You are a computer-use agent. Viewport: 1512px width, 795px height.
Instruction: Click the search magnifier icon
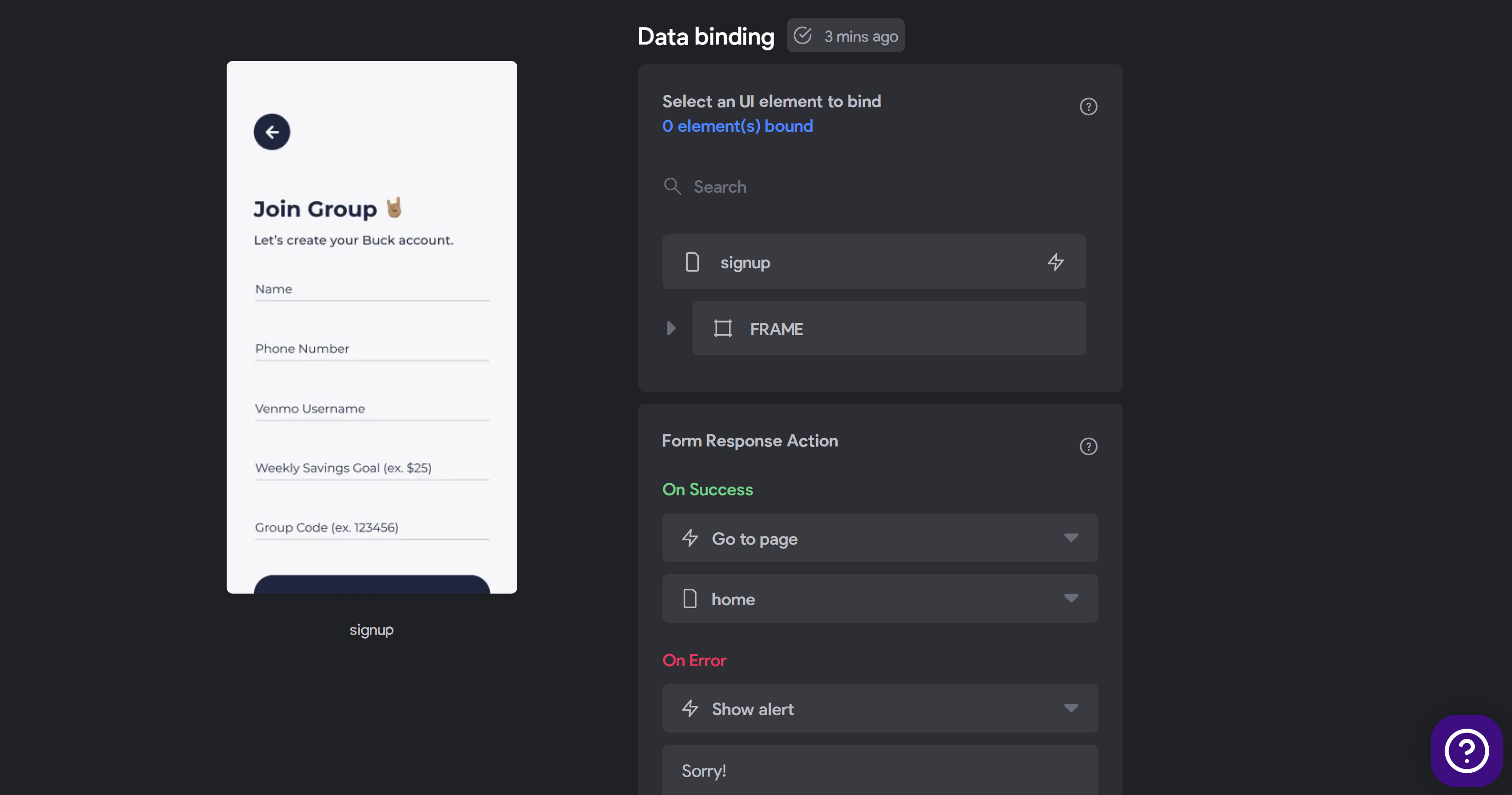(672, 186)
